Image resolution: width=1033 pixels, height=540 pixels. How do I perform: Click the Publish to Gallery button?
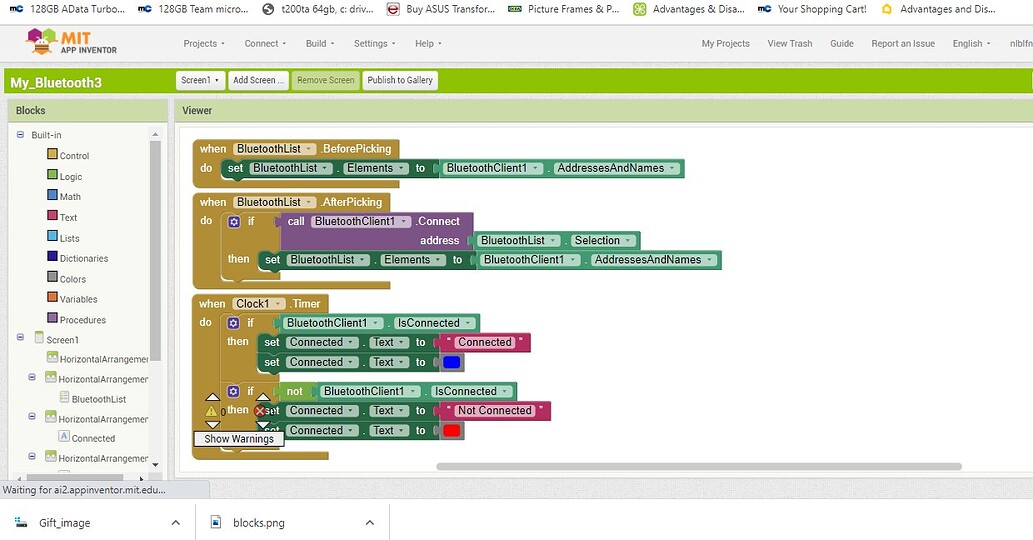click(x=400, y=80)
